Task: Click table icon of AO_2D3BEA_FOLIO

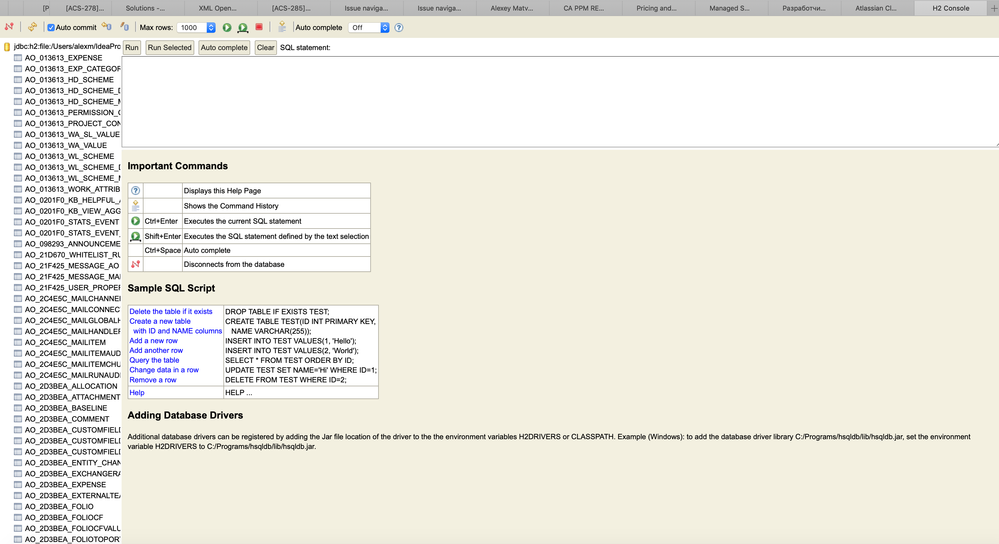Action: (18, 506)
